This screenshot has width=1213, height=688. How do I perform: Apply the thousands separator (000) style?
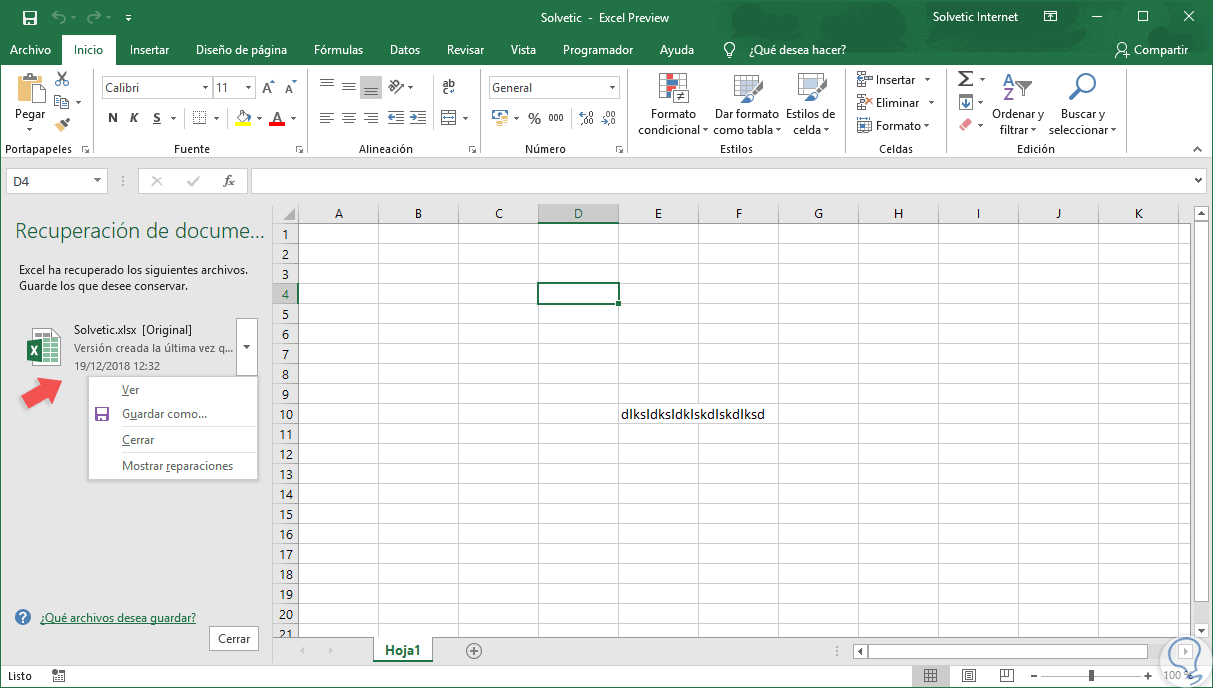click(x=556, y=118)
